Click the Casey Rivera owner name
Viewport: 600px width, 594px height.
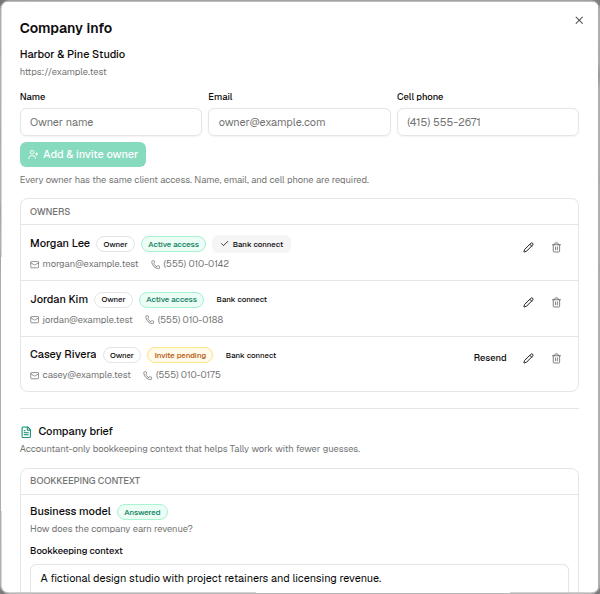pyautogui.click(x=63, y=354)
